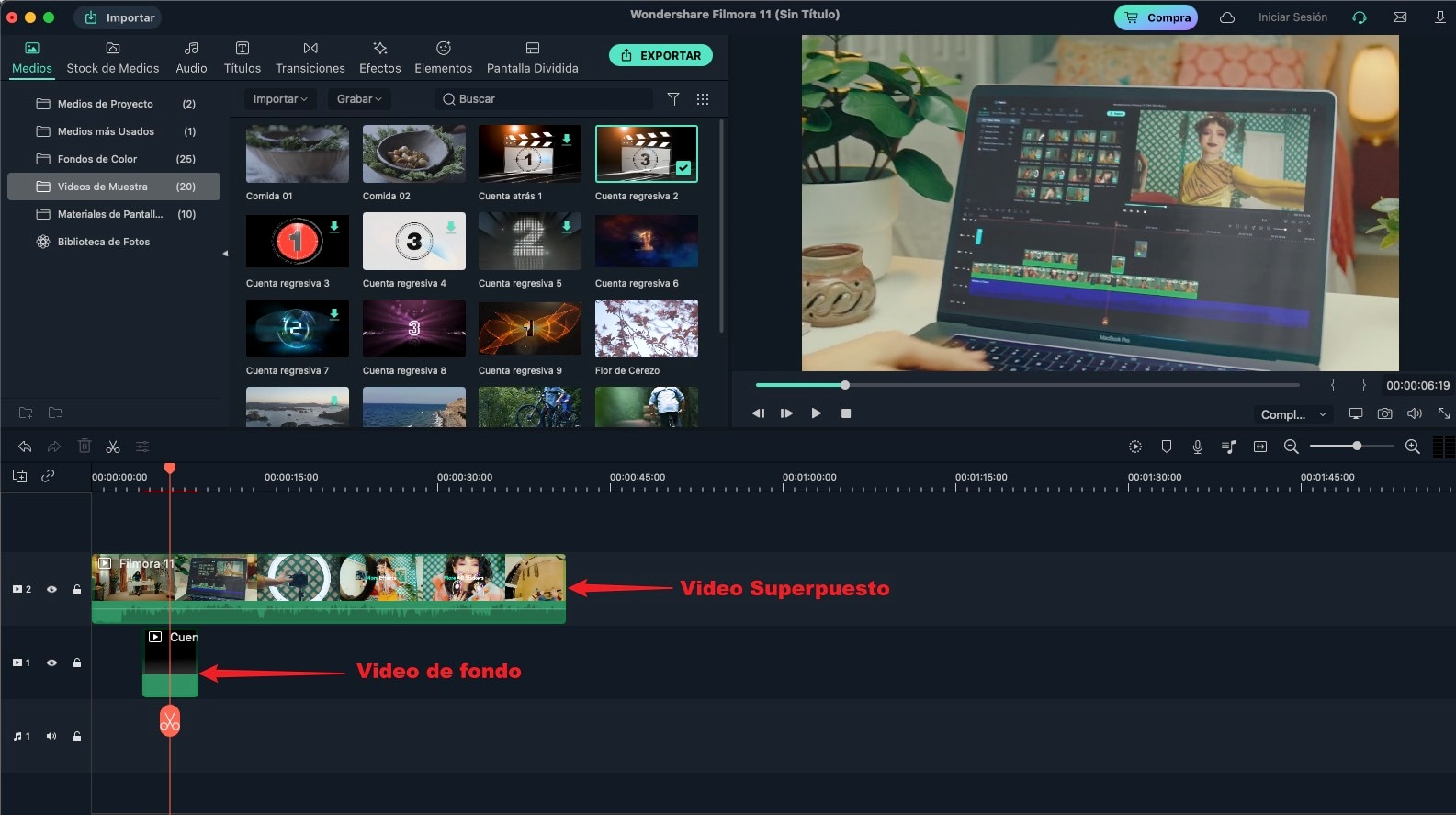Click the new folder add icon
Image resolution: width=1456 pixels, height=815 pixels.
pos(26,413)
